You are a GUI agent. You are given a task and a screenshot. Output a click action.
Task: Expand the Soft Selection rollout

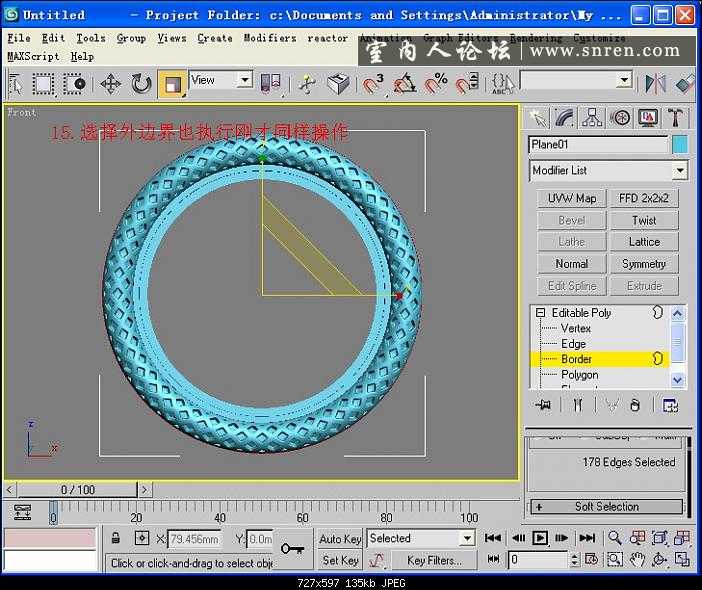(607, 507)
